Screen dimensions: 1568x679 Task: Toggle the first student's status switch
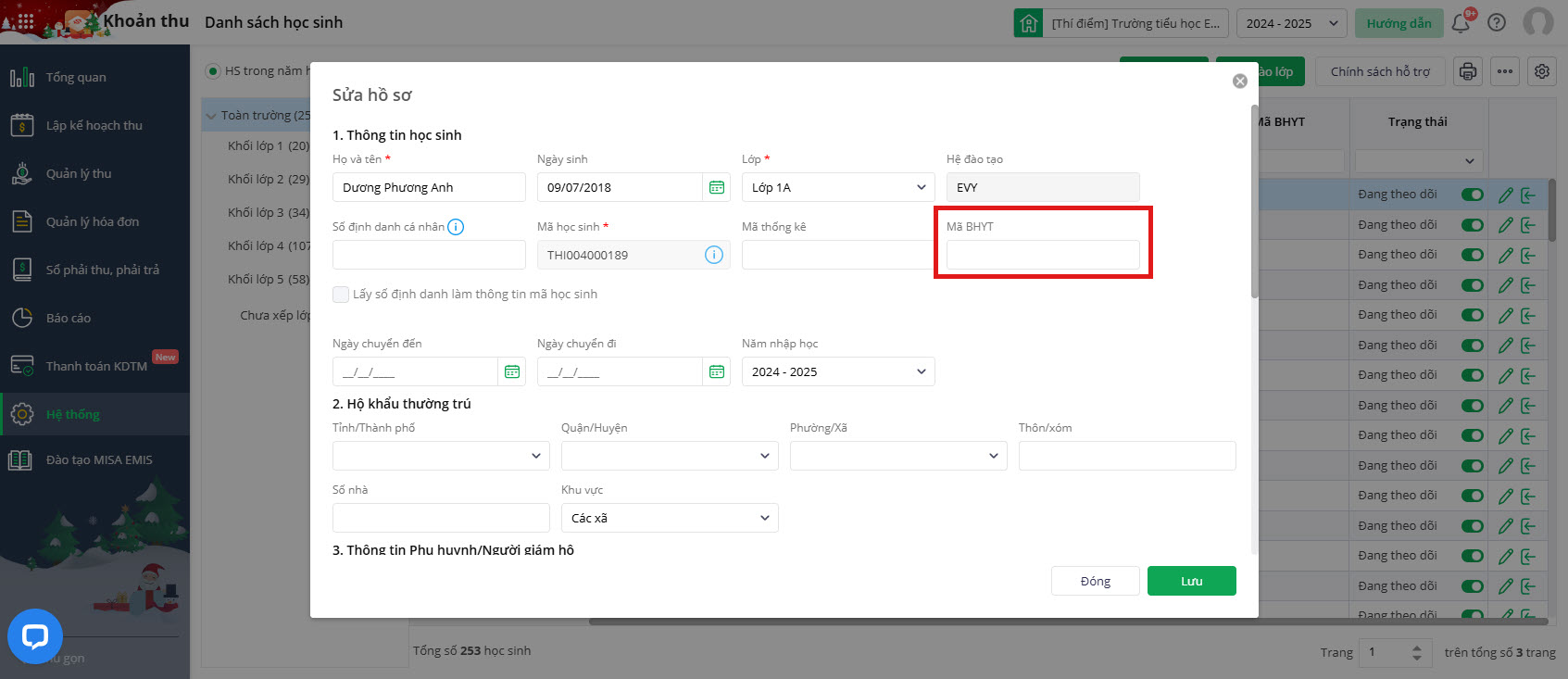coord(1472,195)
